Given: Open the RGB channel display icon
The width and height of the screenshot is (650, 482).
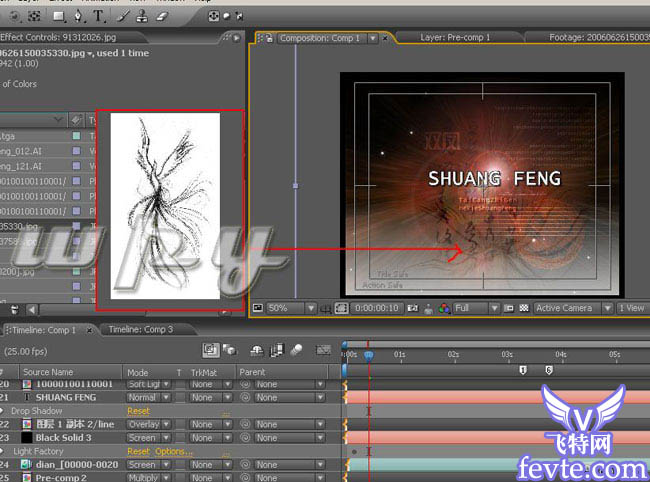Looking at the screenshot, I should pos(444,309).
